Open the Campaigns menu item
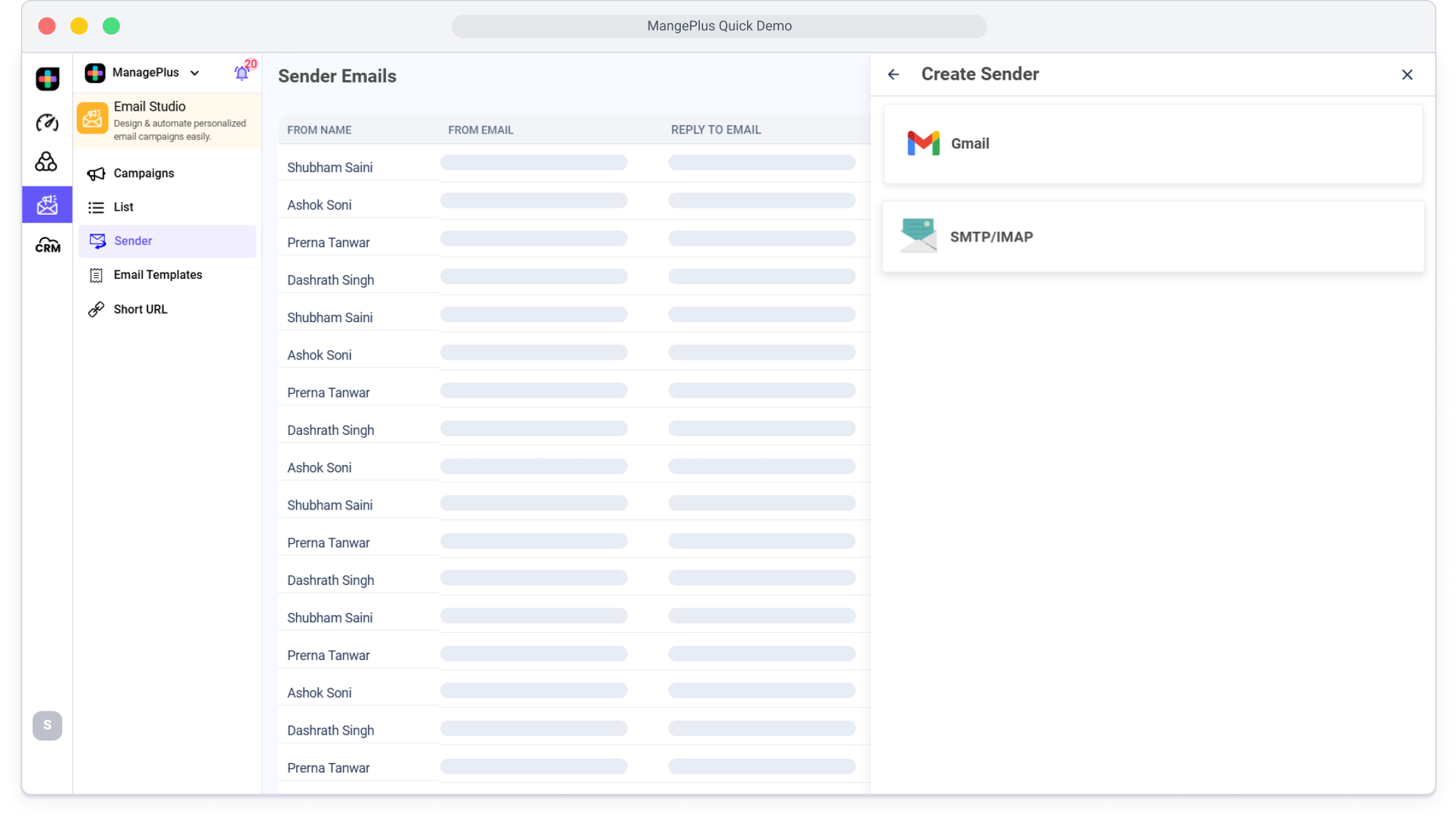The width and height of the screenshot is (1456, 820). click(x=144, y=174)
